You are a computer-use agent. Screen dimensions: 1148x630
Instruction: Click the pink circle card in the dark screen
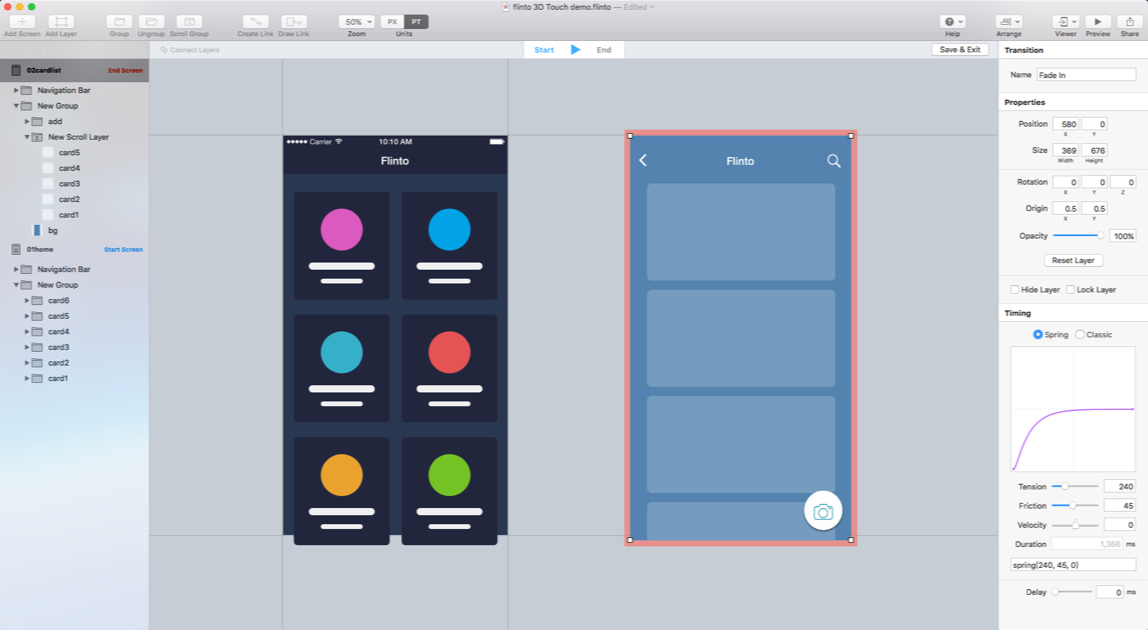pyautogui.click(x=342, y=245)
